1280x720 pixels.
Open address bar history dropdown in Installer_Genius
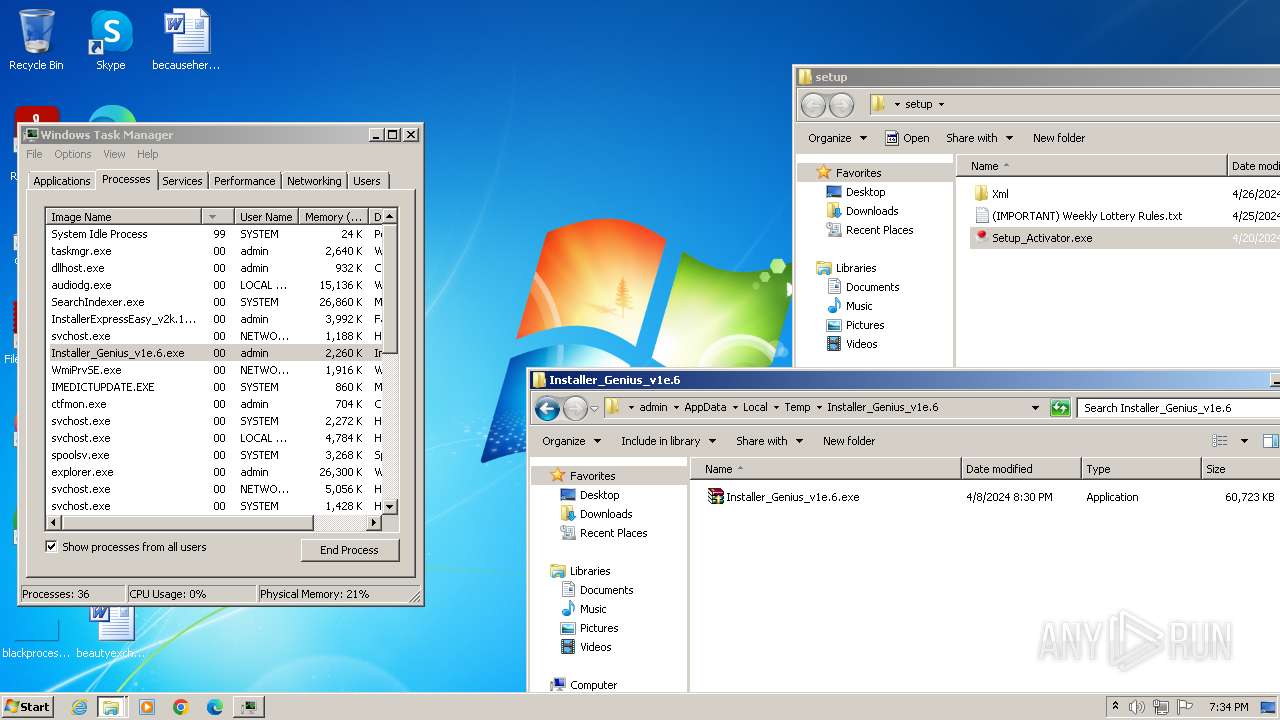point(1035,408)
